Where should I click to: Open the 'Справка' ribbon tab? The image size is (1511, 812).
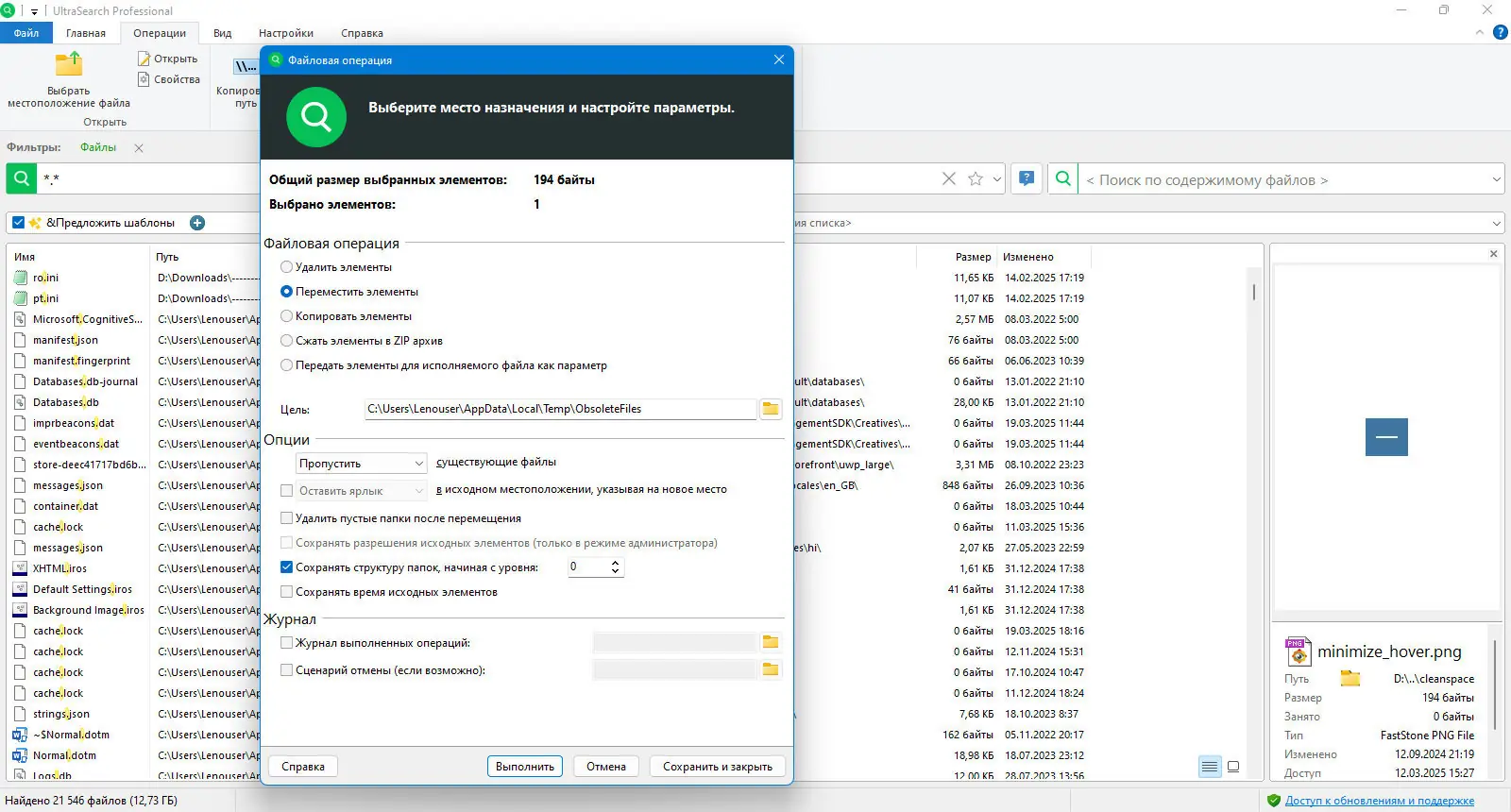[x=363, y=33]
